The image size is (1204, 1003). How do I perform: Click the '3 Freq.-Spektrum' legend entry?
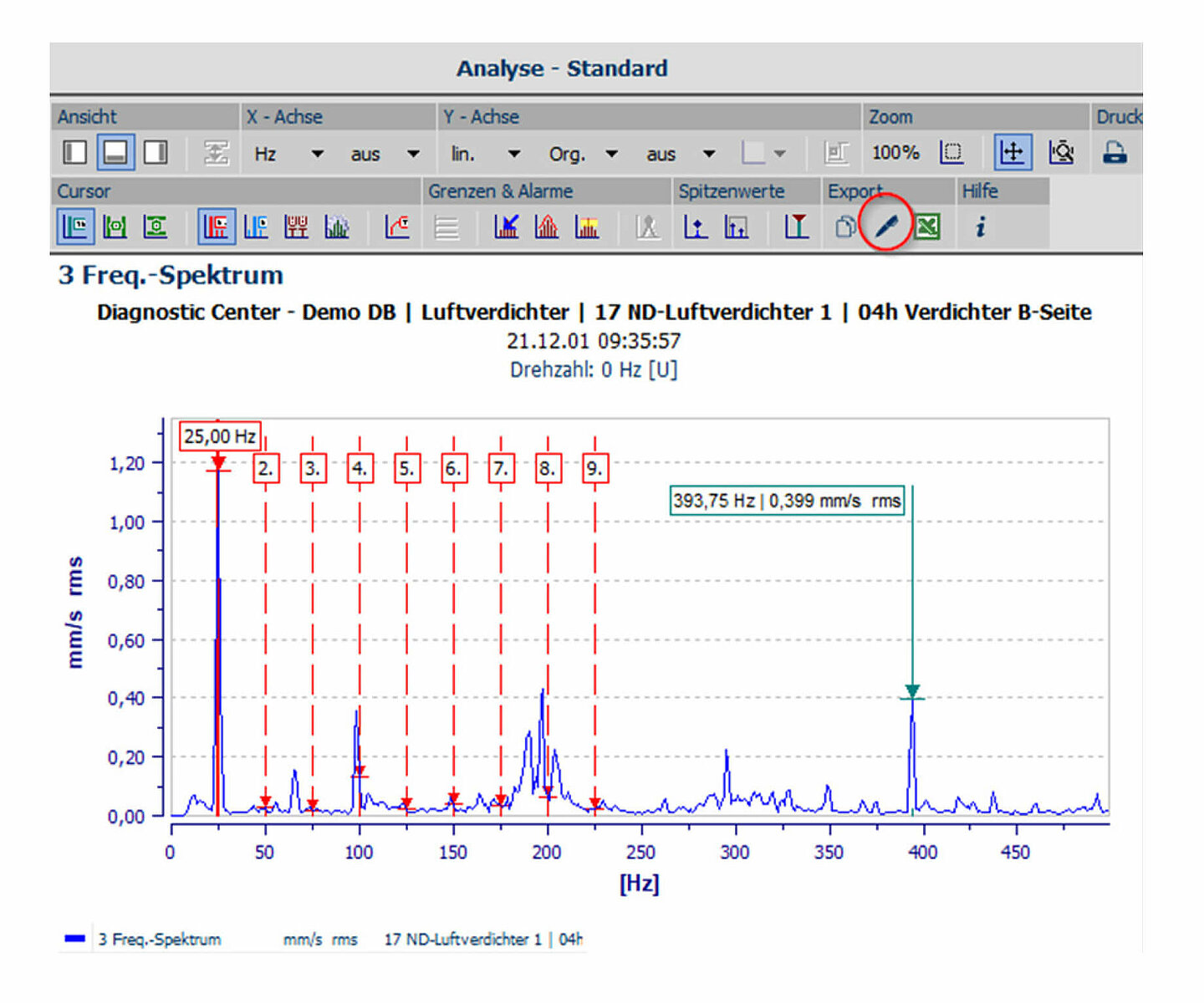(x=160, y=939)
